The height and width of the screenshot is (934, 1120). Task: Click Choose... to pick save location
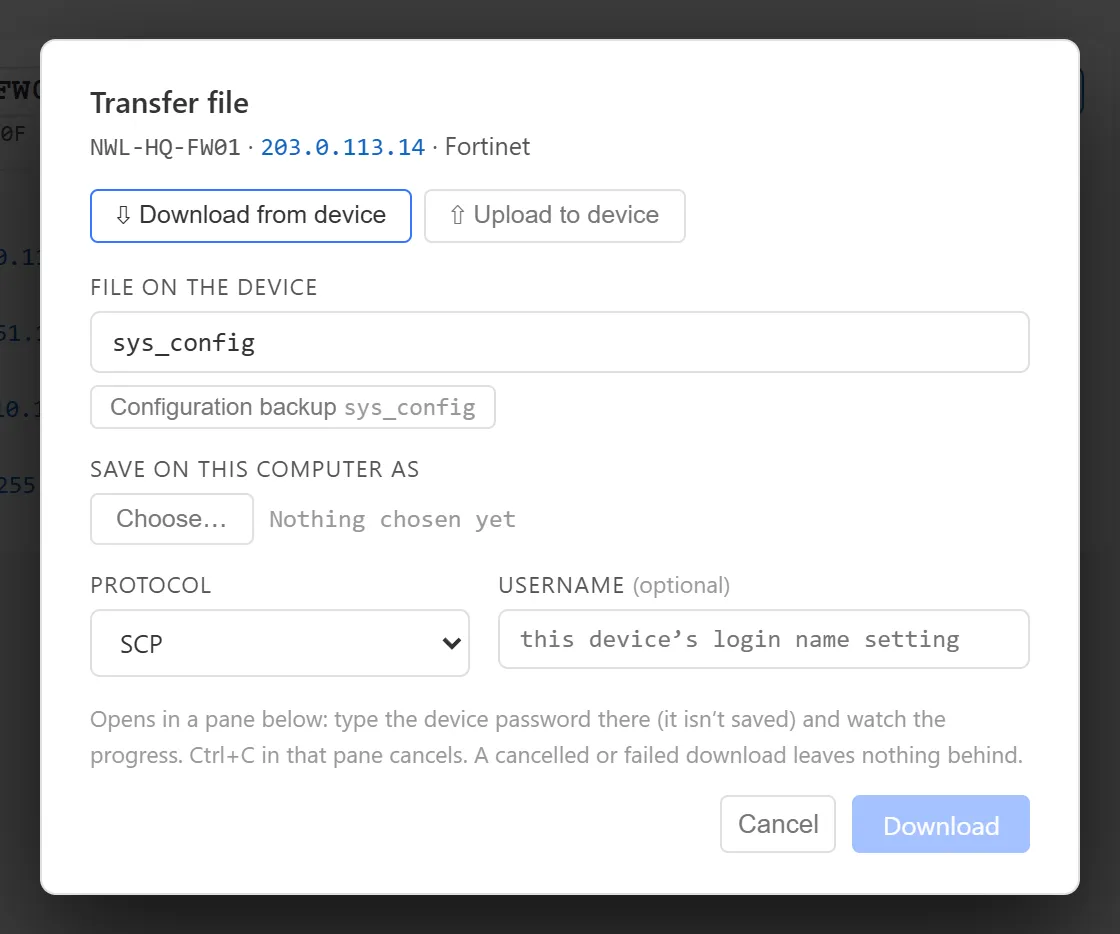coord(172,519)
